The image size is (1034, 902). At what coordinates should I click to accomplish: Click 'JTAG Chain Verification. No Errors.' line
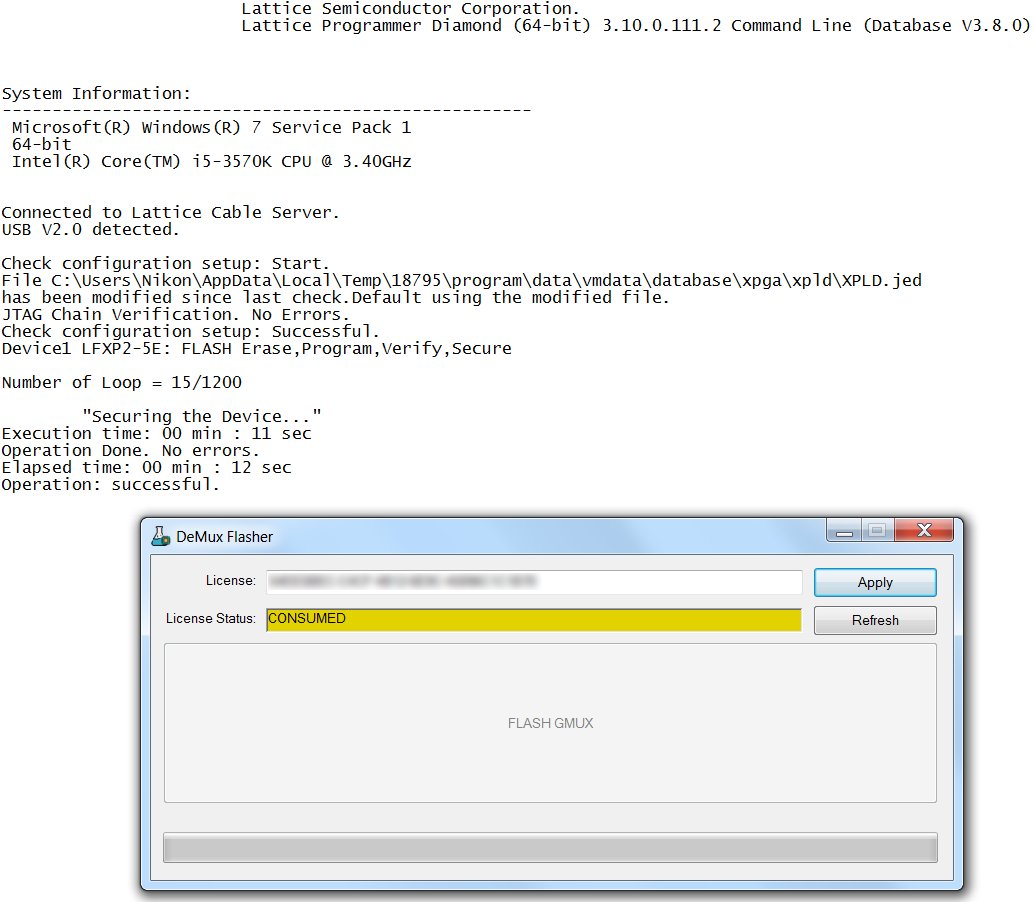pos(175,315)
